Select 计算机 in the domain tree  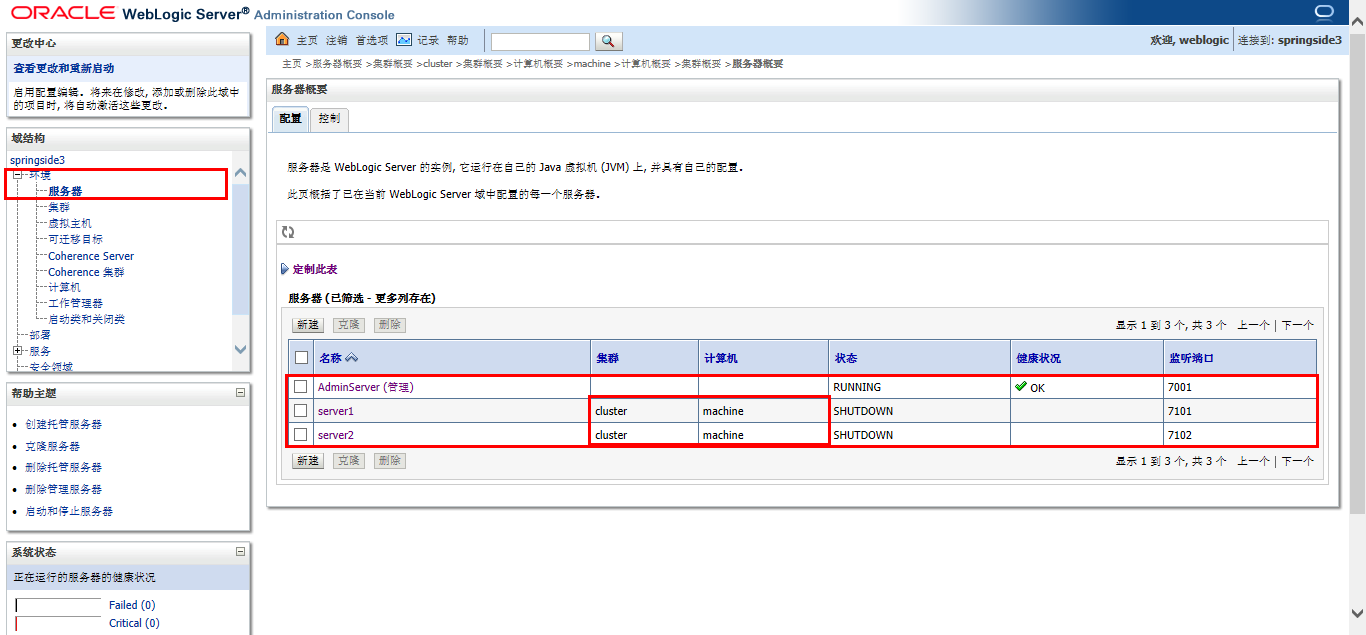(64, 287)
